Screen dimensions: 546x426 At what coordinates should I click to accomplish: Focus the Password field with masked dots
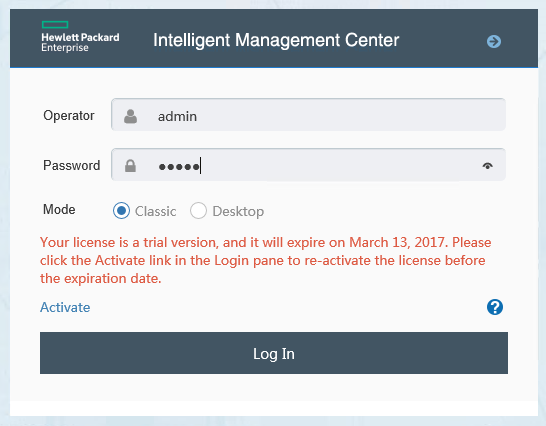click(308, 165)
